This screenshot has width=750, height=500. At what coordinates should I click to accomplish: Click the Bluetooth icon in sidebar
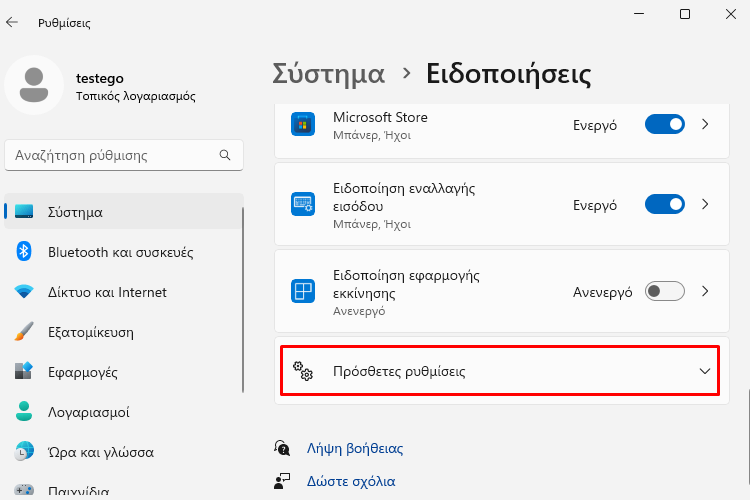coord(24,252)
